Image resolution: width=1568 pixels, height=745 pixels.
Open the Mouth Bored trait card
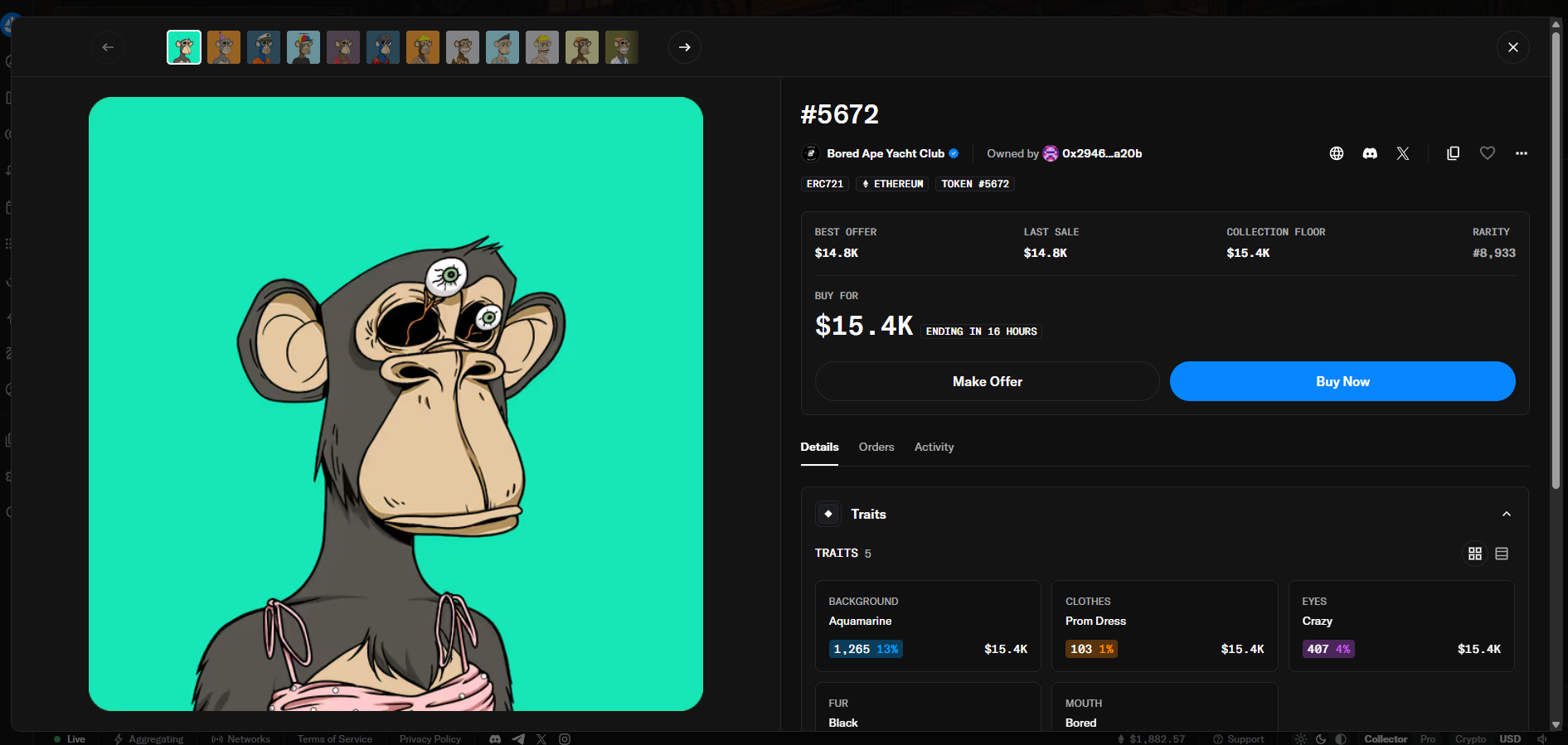click(1165, 707)
